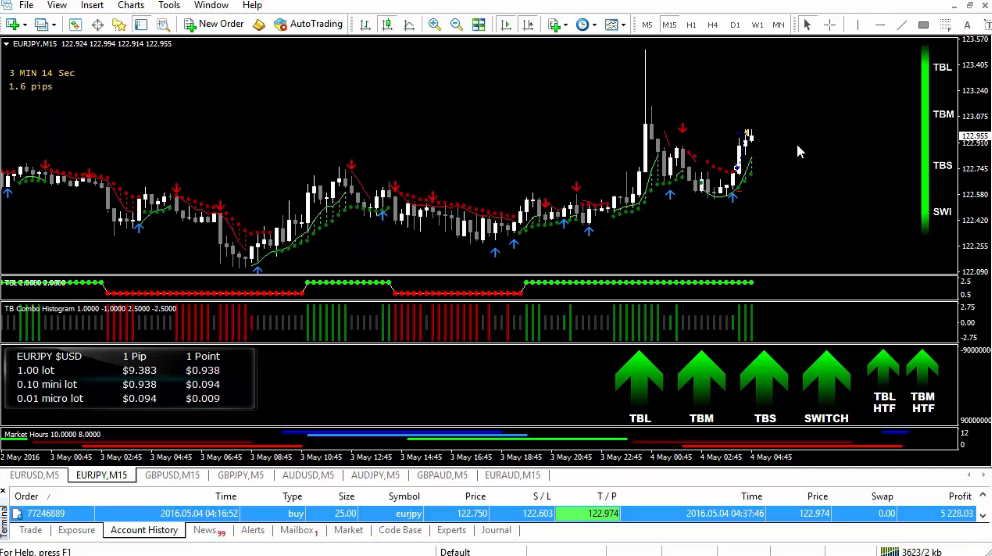Switch chart to Line Chart mode
992x556 pixels.
click(409, 25)
